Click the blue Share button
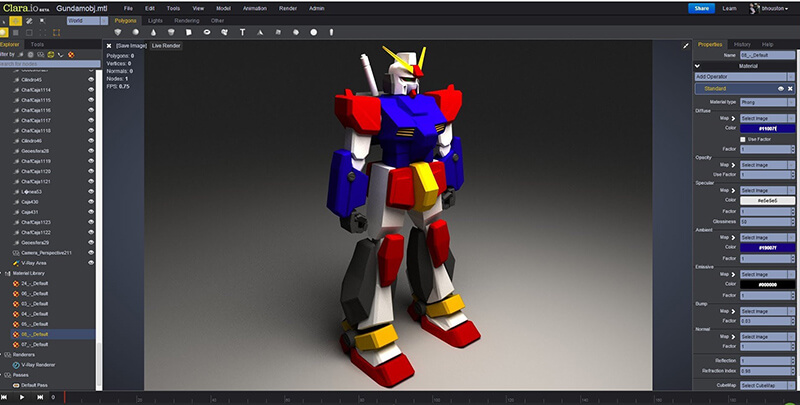The height and width of the screenshot is (405, 800). click(702, 8)
